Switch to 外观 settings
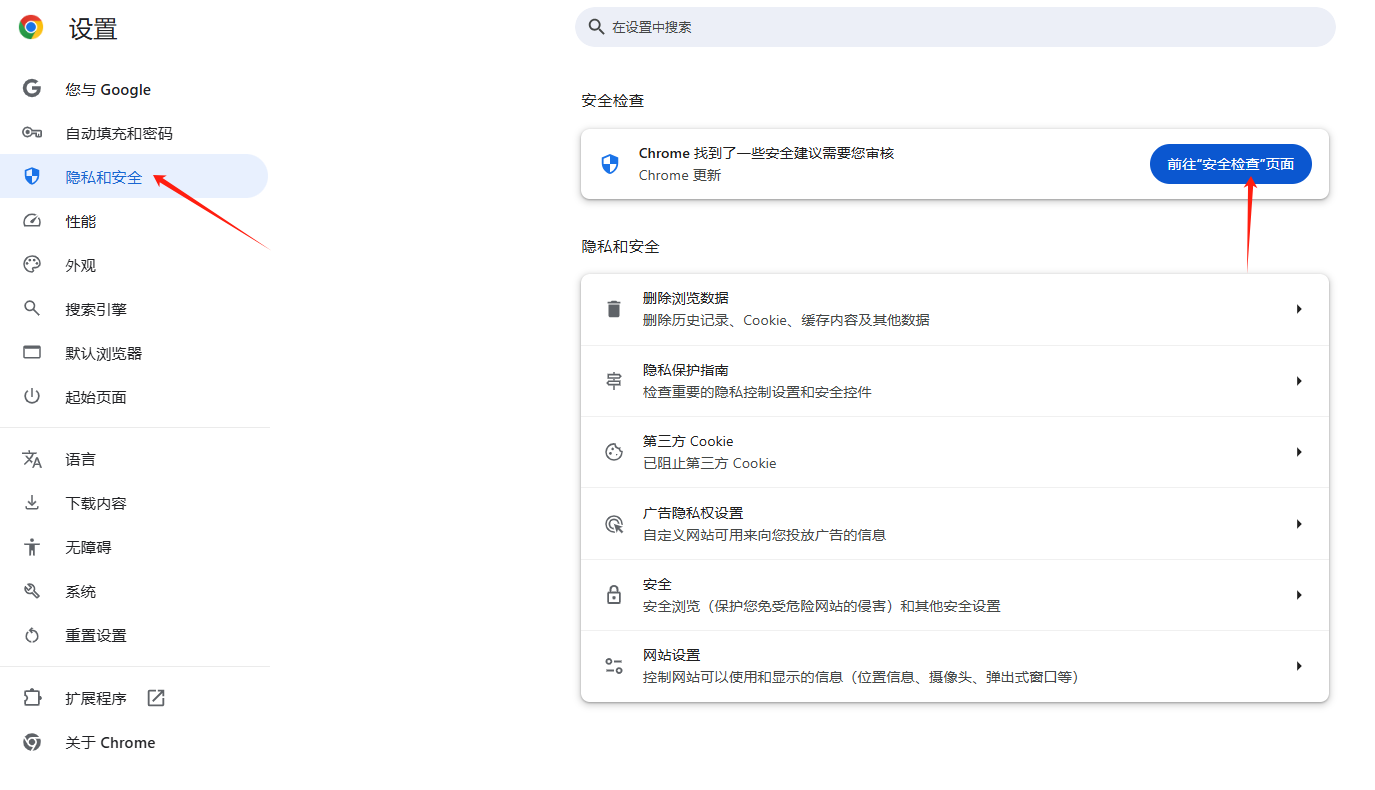1375x790 pixels. tap(134, 265)
